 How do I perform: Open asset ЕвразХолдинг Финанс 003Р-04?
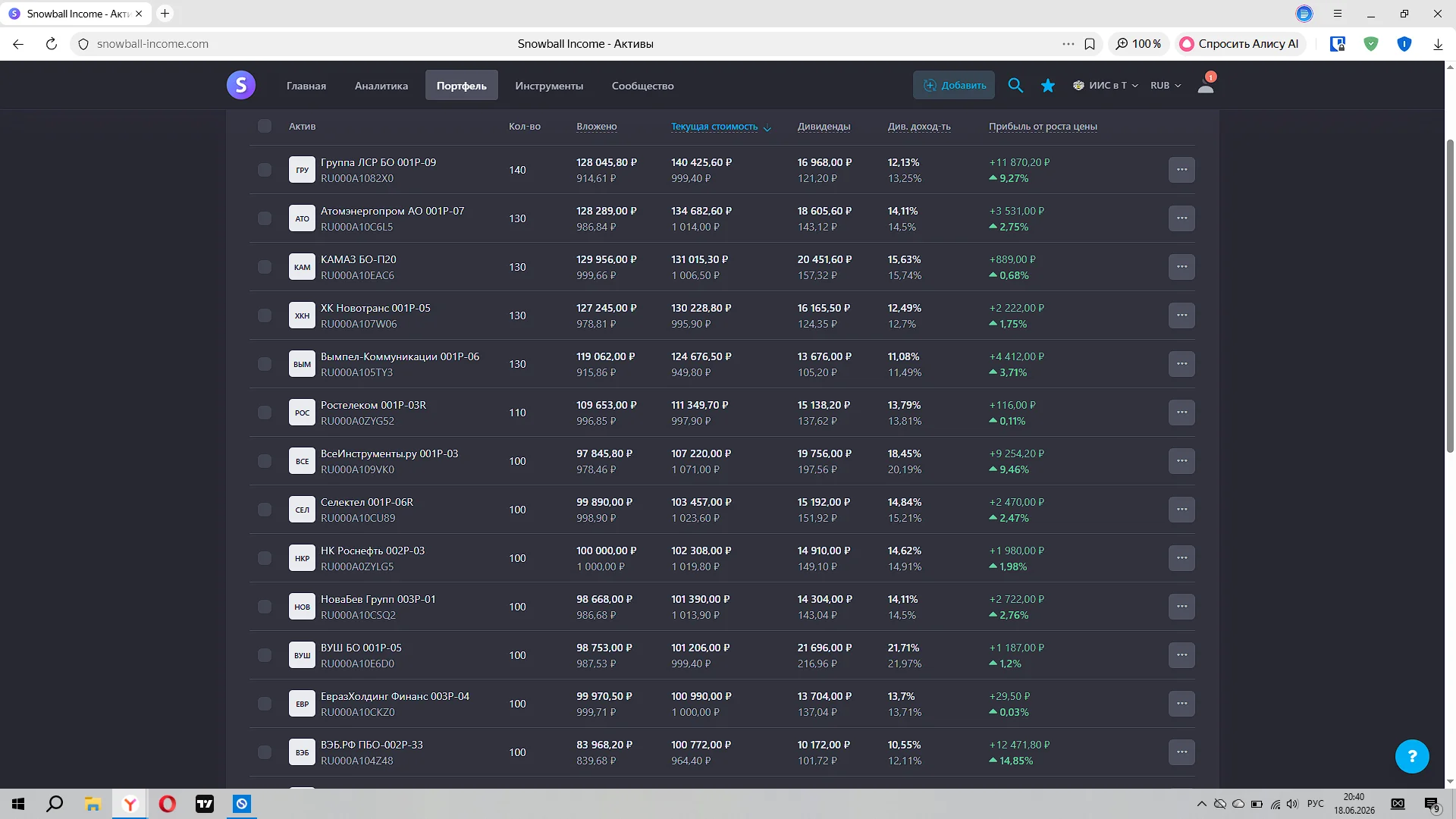(x=395, y=696)
